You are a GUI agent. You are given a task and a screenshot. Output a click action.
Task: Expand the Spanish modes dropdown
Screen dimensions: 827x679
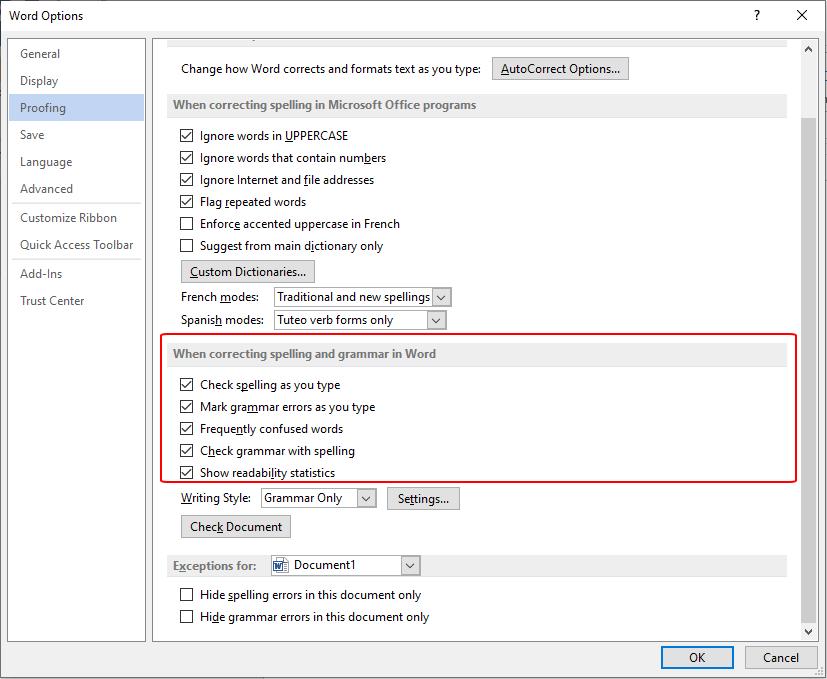tap(436, 320)
